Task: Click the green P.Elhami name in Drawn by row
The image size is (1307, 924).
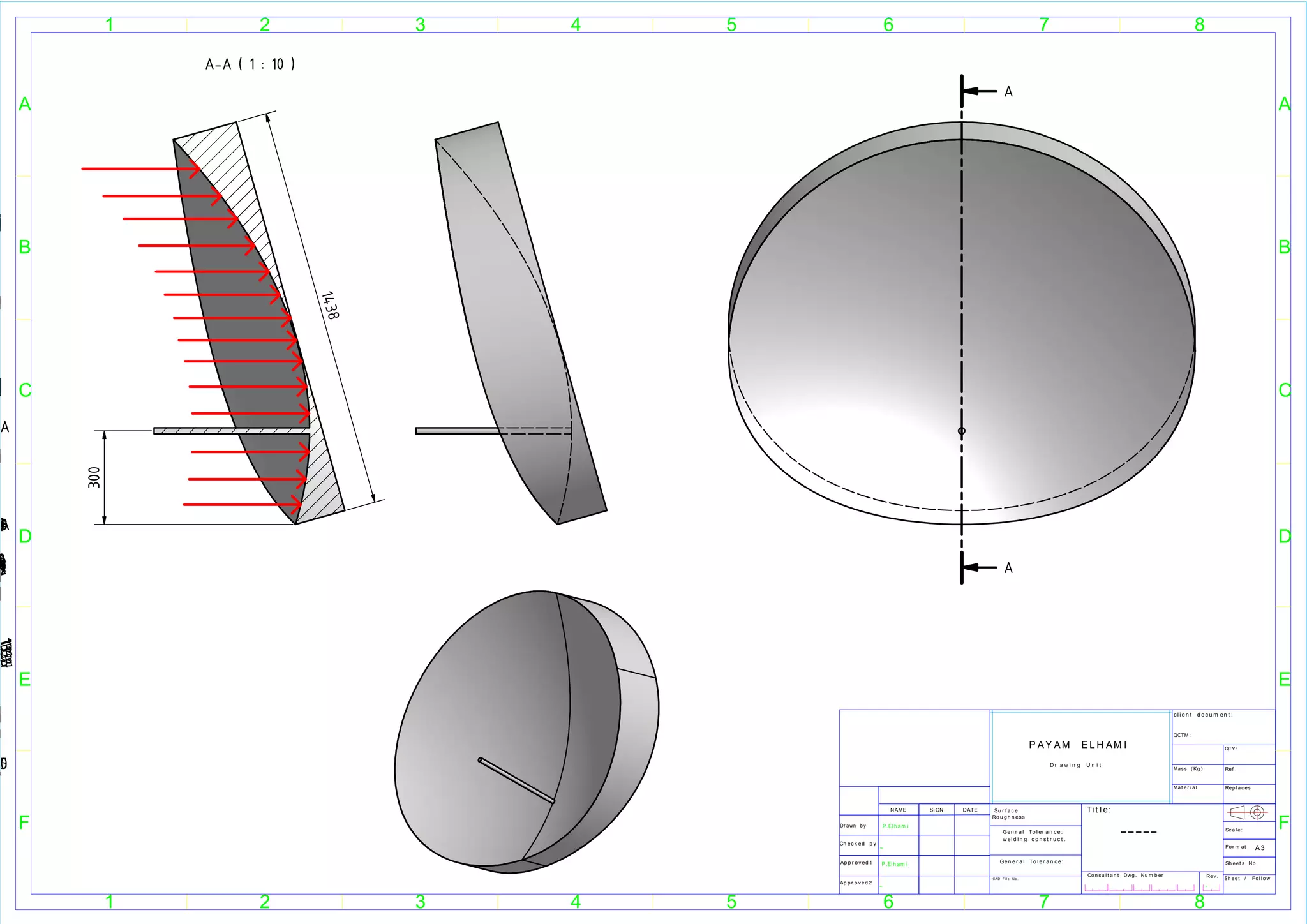Action: [895, 826]
